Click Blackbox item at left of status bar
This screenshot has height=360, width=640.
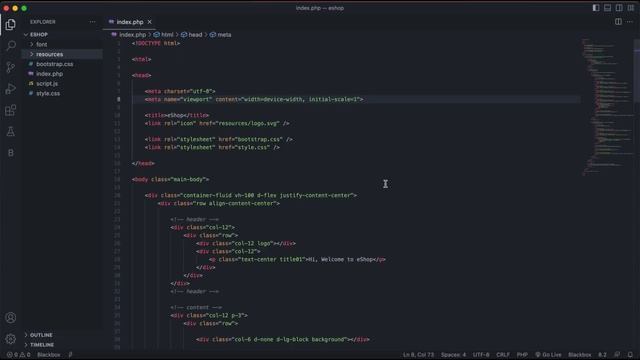[x=49, y=355]
